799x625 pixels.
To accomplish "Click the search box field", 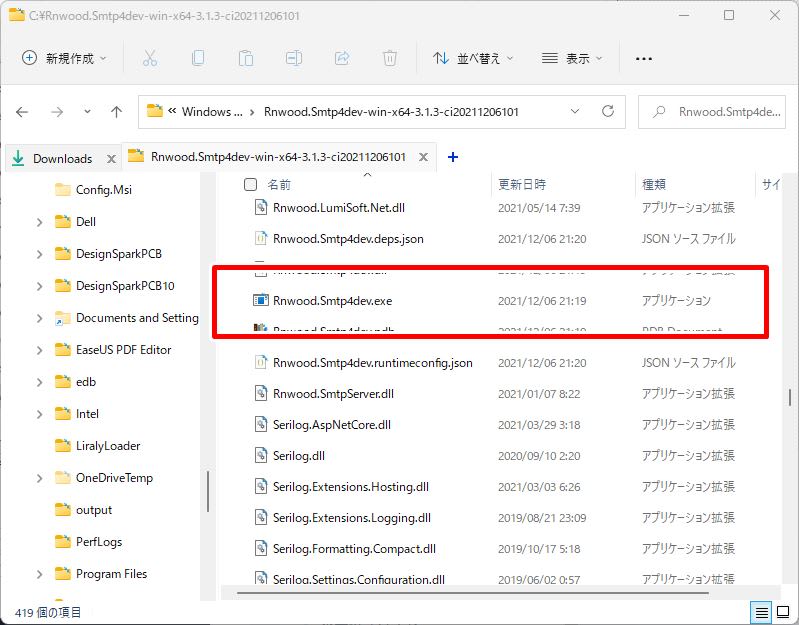I will point(712,112).
